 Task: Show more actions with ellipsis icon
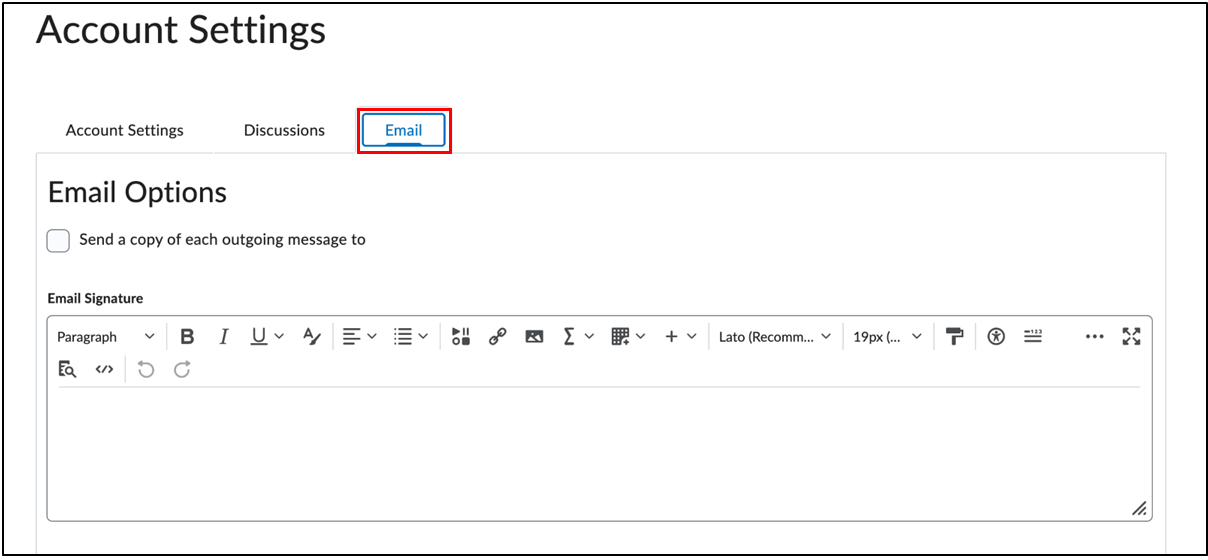click(x=1094, y=337)
